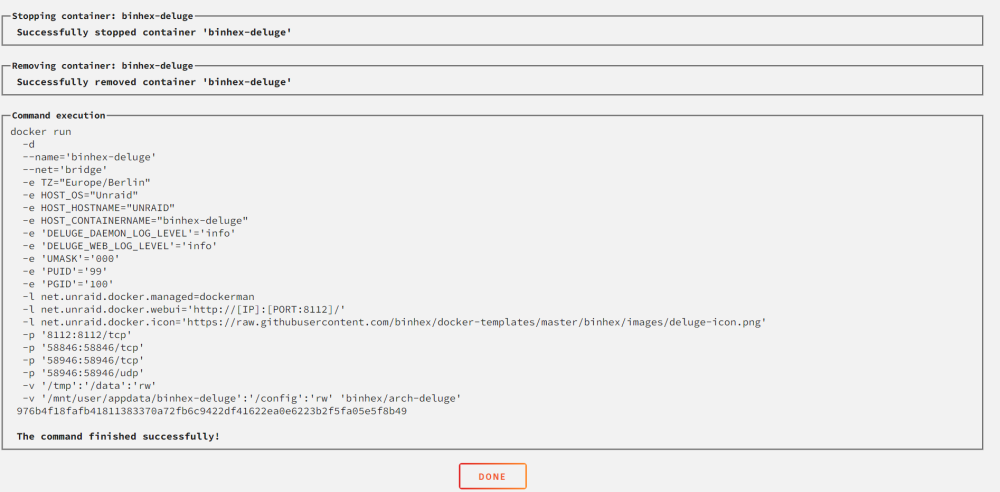Click the 'Stopping container: binhex-deluge' heading

[x=103, y=15]
